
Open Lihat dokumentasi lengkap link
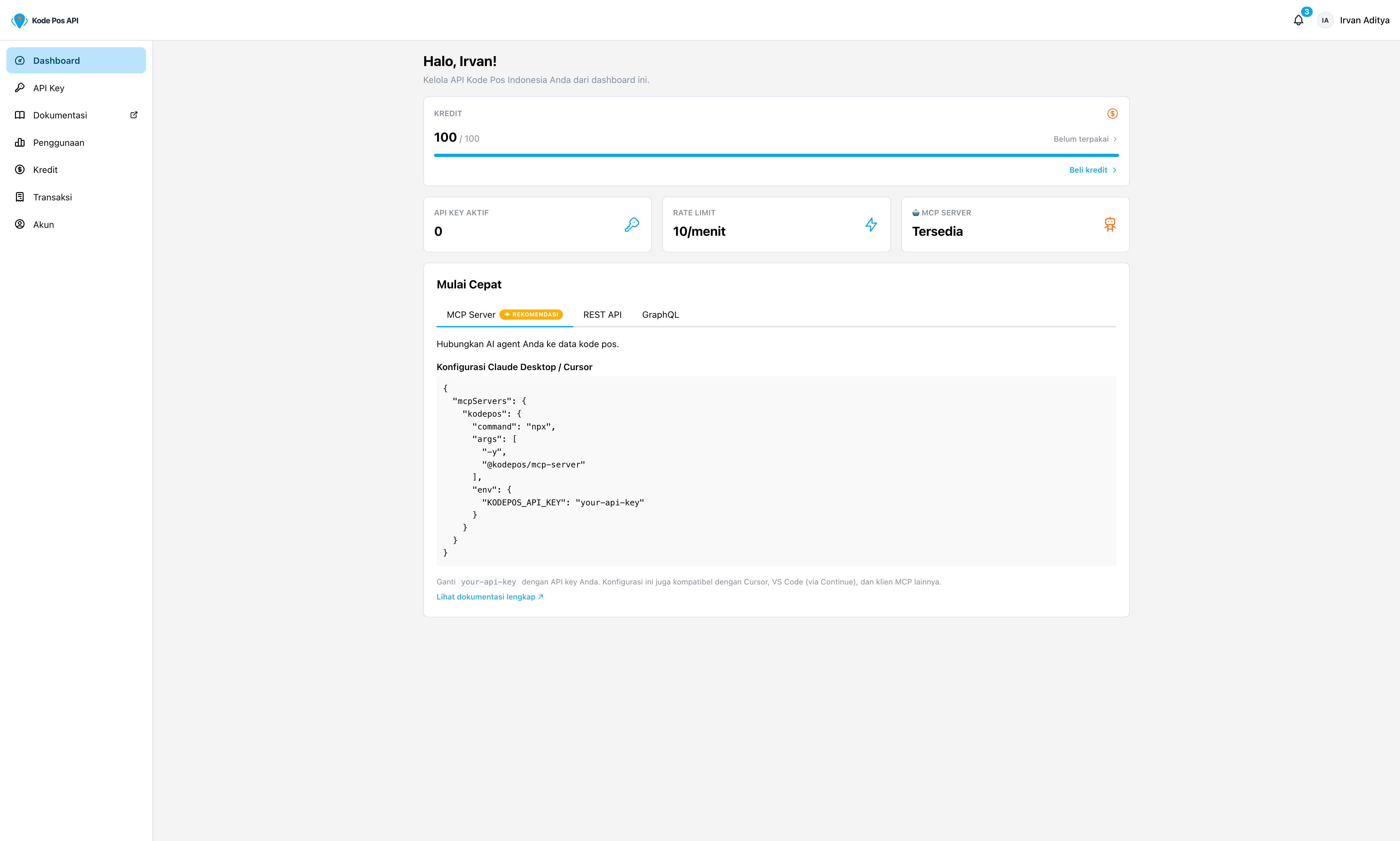click(x=490, y=597)
